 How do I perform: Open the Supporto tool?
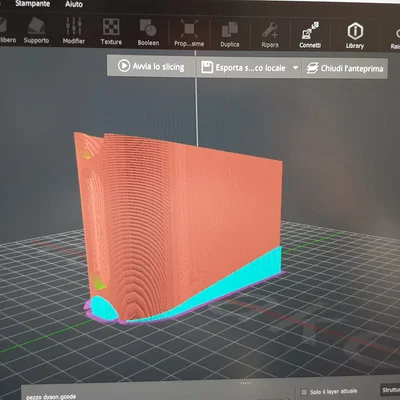36,30
